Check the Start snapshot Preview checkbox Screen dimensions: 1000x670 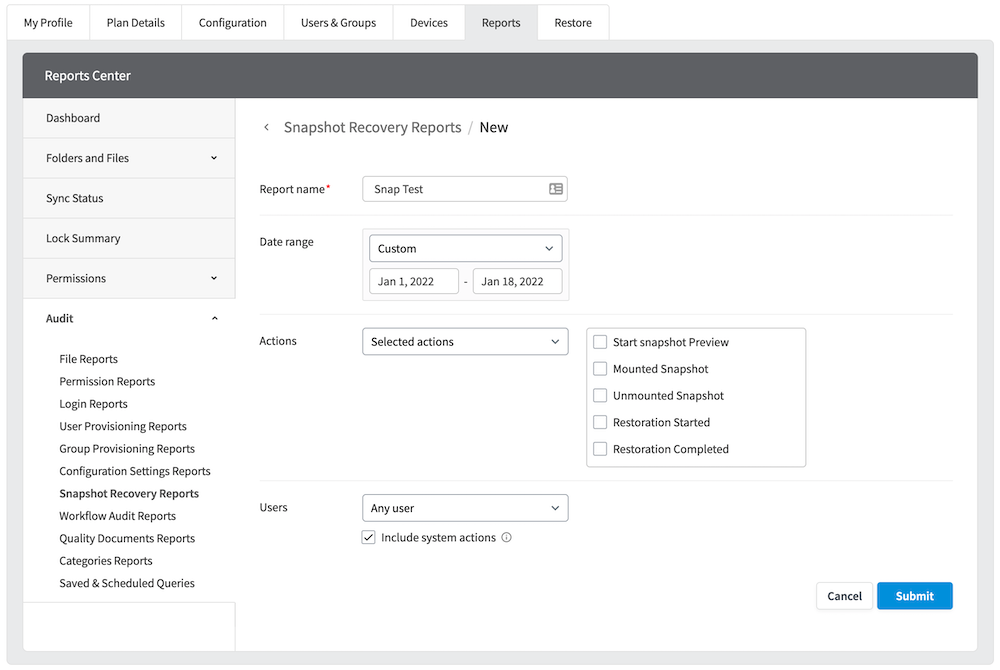click(599, 341)
